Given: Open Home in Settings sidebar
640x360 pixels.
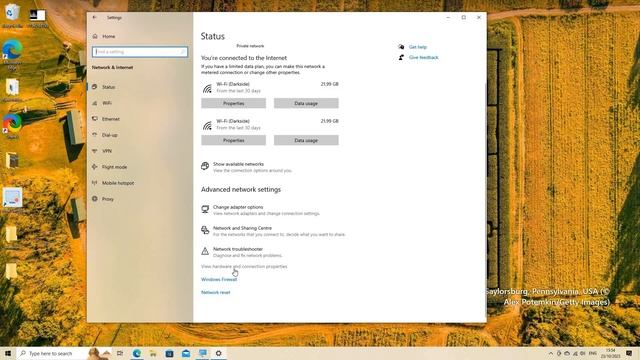Looking at the screenshot, I should [x=108, y=36].
